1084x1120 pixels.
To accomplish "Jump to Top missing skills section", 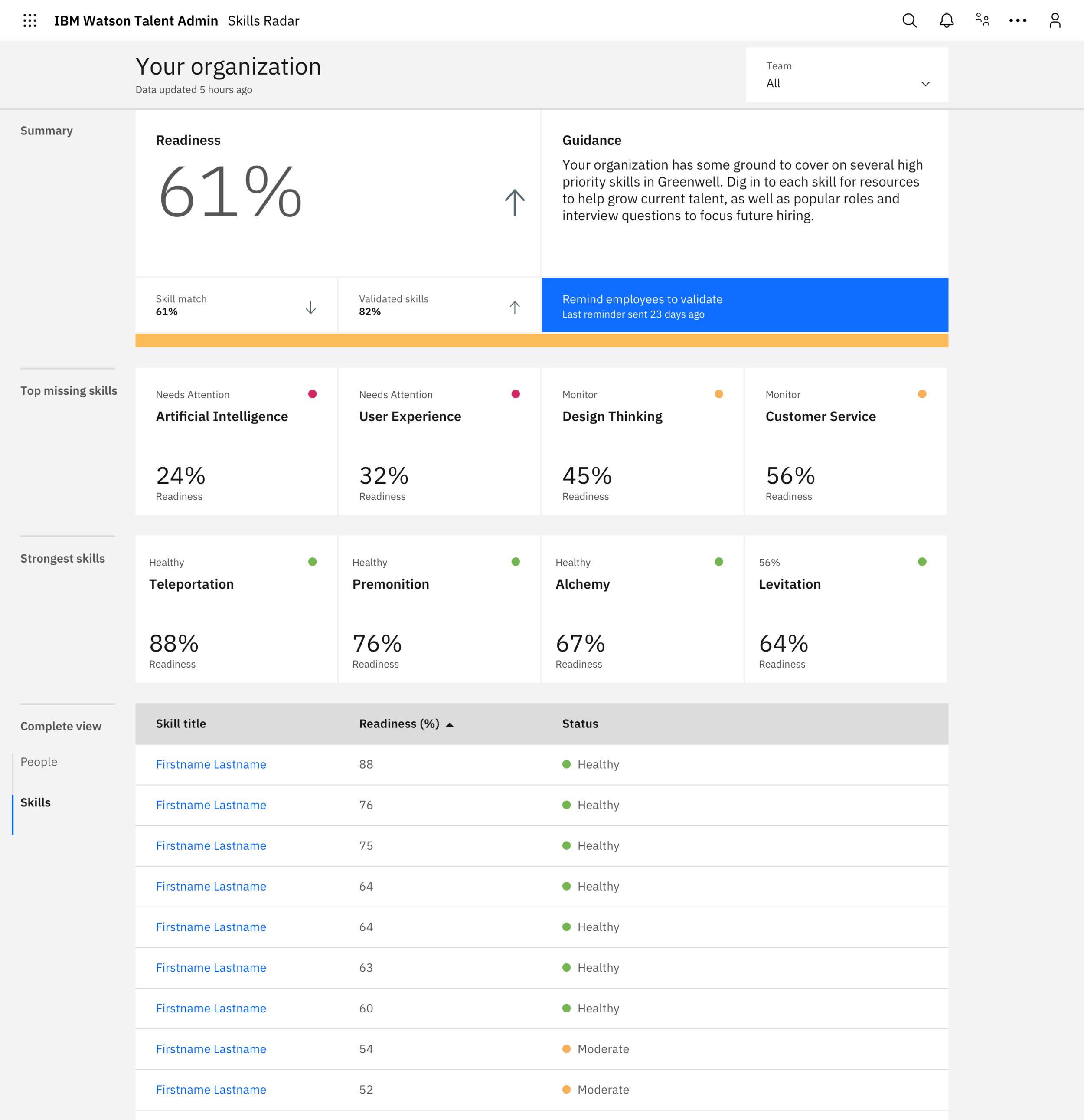I will click(69, 391).
